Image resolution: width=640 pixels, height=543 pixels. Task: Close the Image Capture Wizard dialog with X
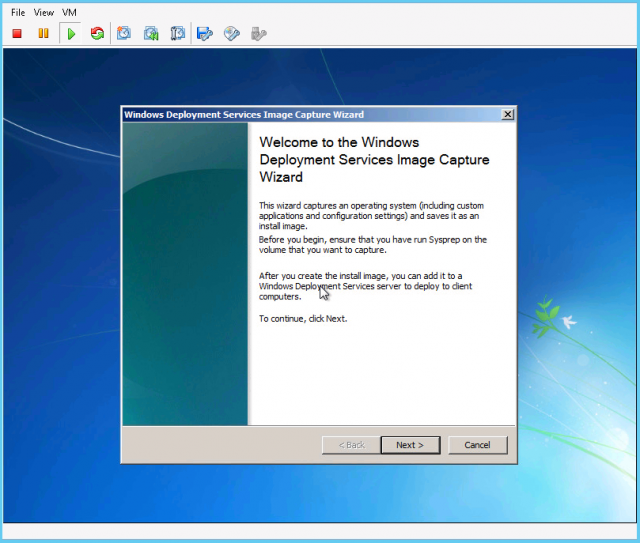coord(508,114)
